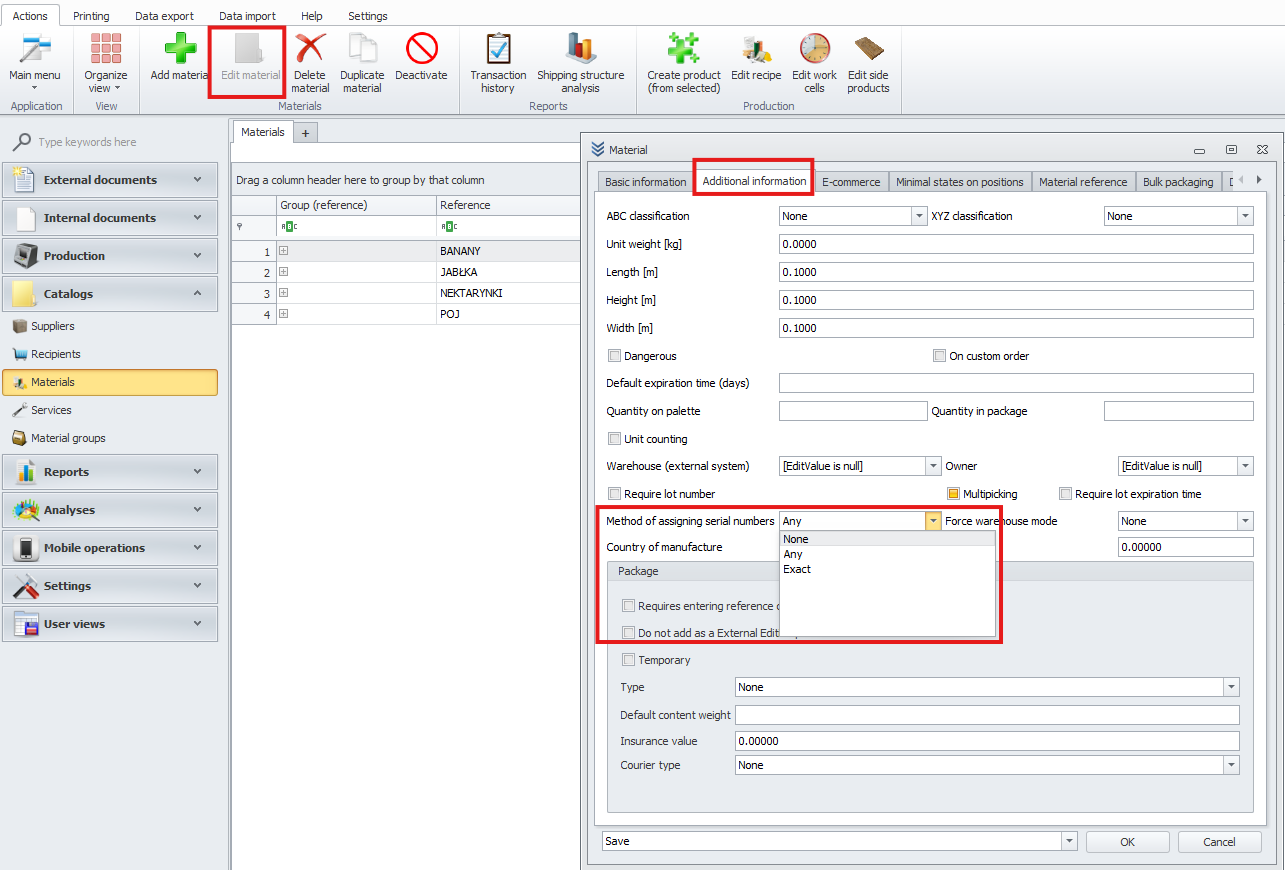This screenshot has width=1285, height=870.
Task: Toggle the Temporary checkbox
Action: pyautogui.click(x=629, y=660)
